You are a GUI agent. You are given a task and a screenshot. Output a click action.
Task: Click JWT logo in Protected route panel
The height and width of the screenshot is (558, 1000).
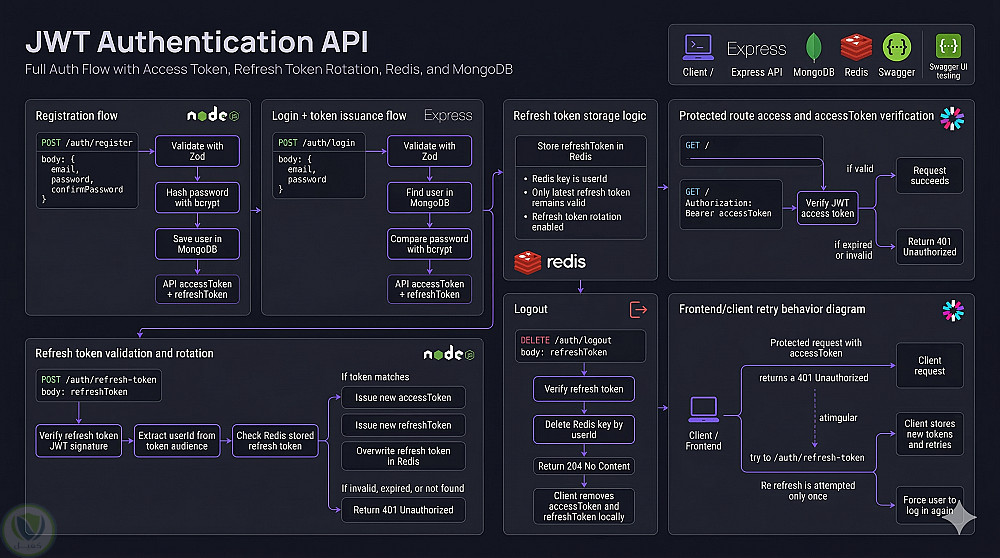(x=952, y=118)
